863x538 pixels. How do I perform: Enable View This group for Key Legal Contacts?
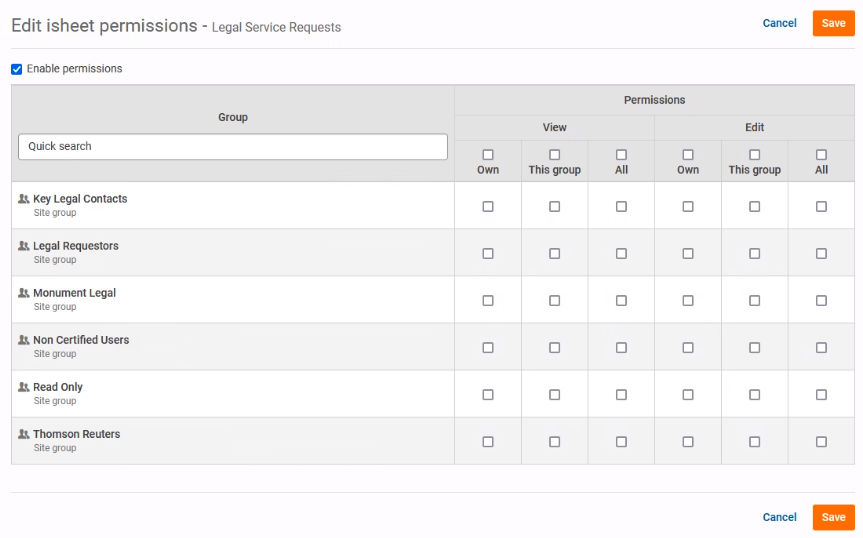pos(554,206)
